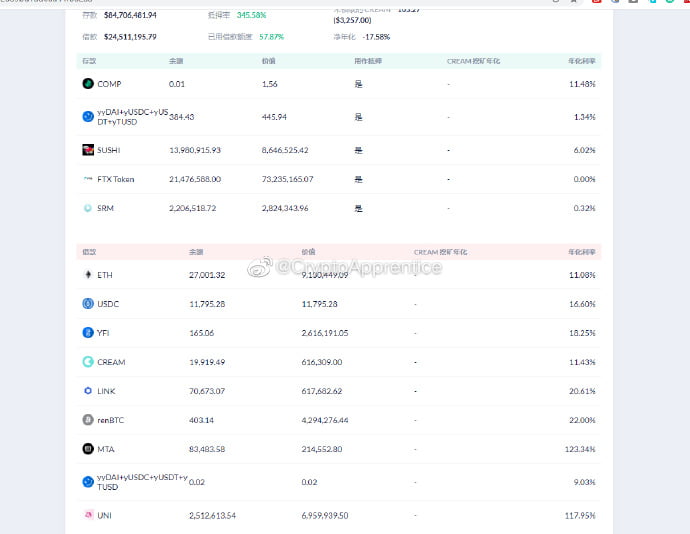Select the USDC borrow row label
This screenshot has width=690, height=534.
[108, 304]
